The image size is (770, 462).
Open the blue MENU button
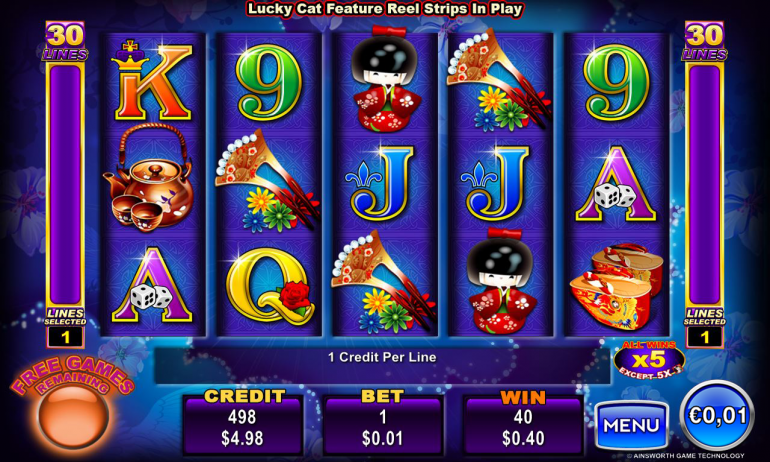click(x=632, y=425)
